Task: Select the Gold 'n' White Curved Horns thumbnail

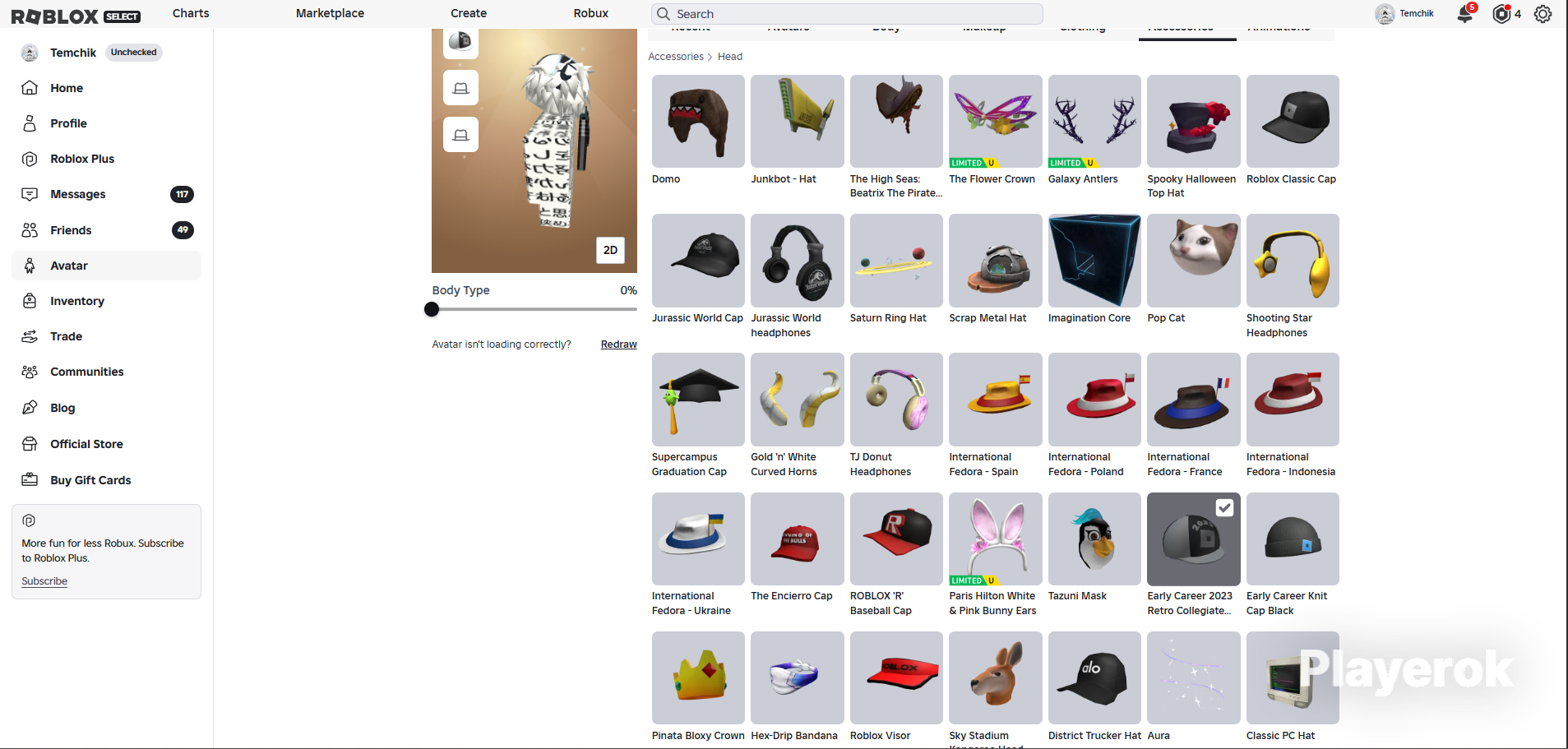Action: tap(798, 400)
